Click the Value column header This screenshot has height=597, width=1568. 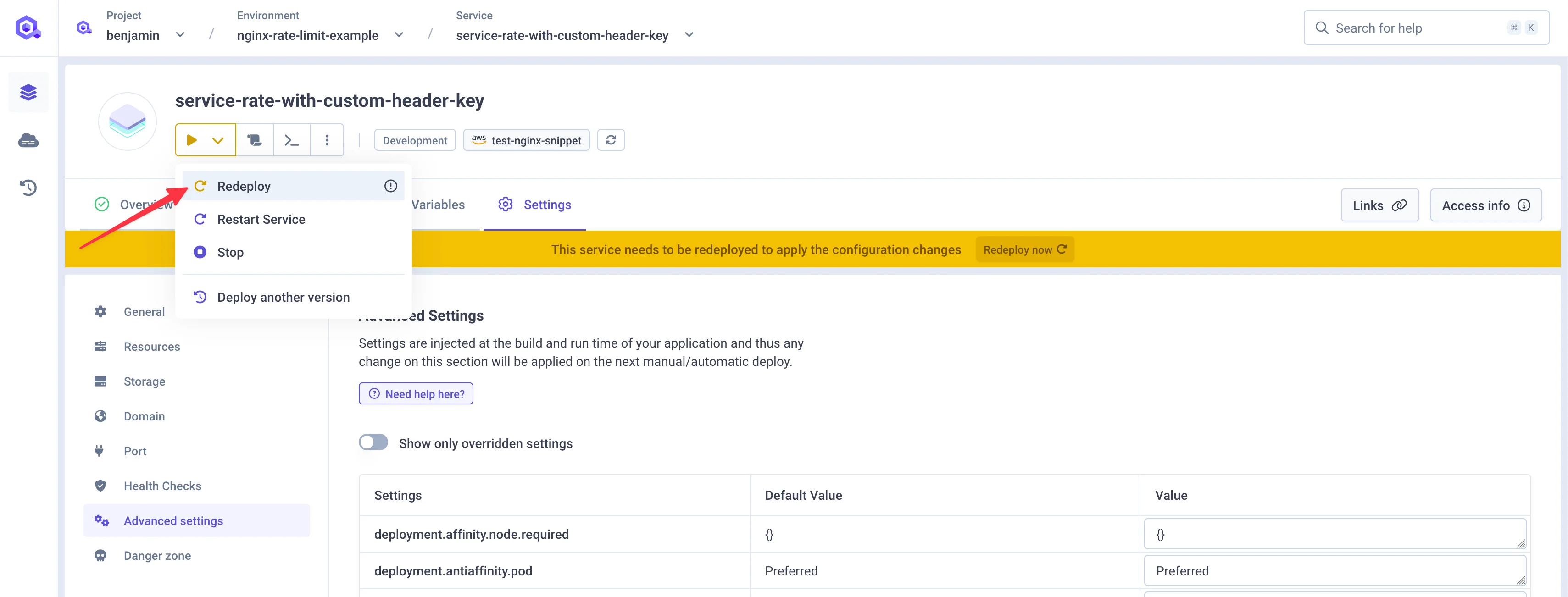coord(1171,495)
